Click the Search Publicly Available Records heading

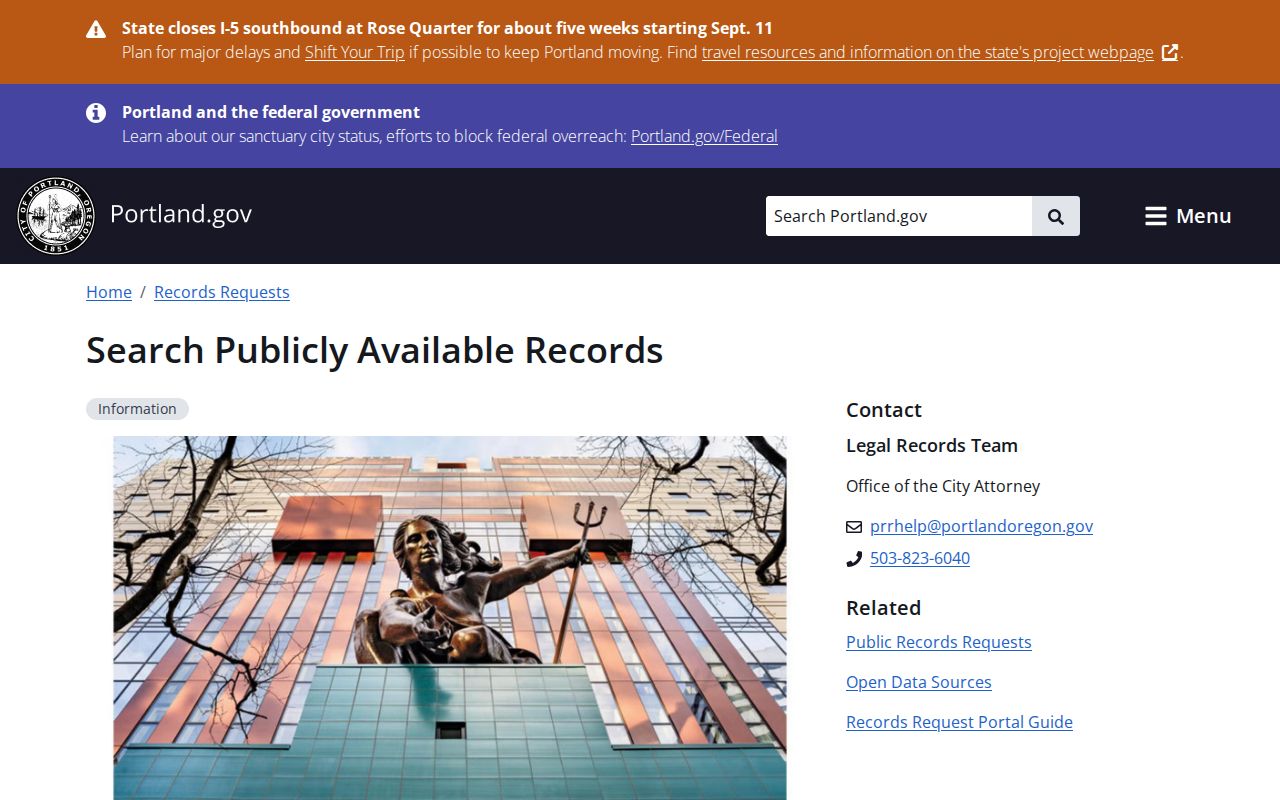pyautogui.click(x=375, y=351)
